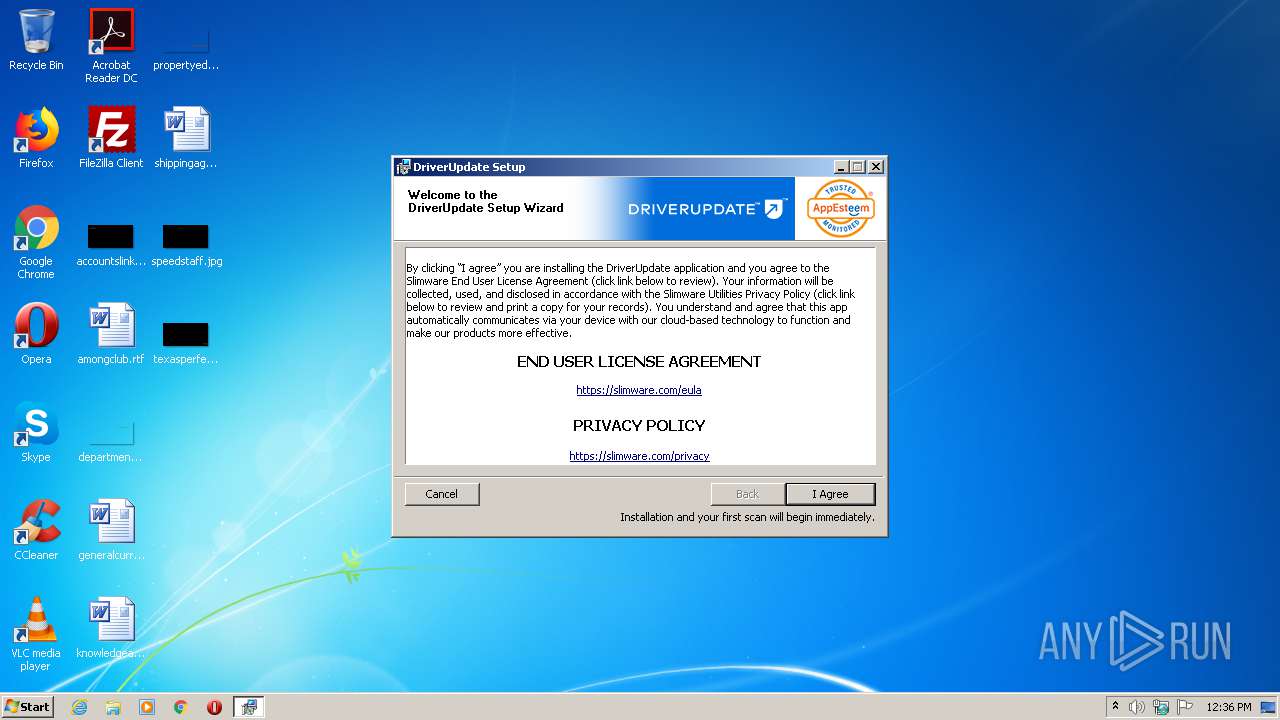Image resolution: width=1280 pixels, height=720 pixels.
Task: Select the texasperfe... file icon
Action: [x=186, y=343]
